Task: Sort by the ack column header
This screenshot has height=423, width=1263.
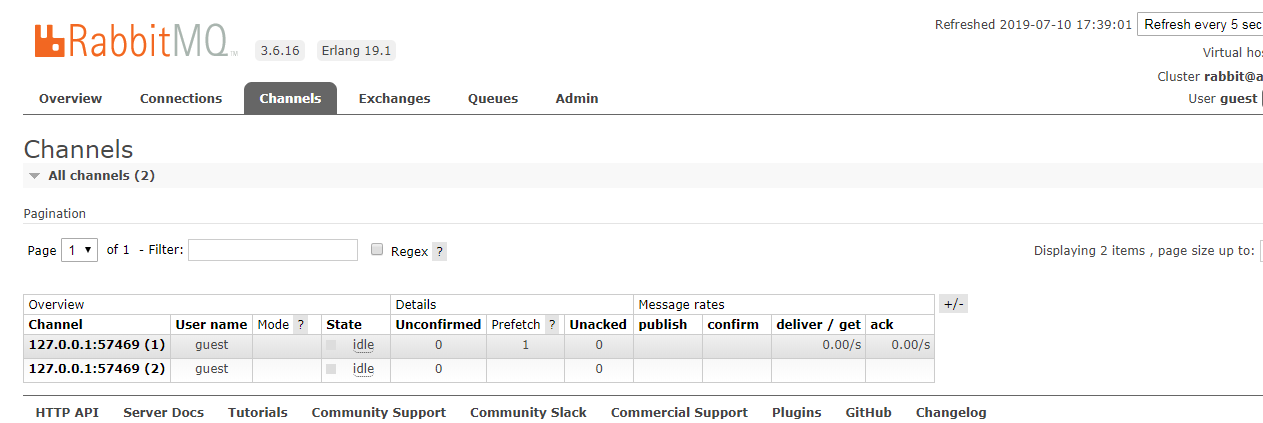Action: 882,325
